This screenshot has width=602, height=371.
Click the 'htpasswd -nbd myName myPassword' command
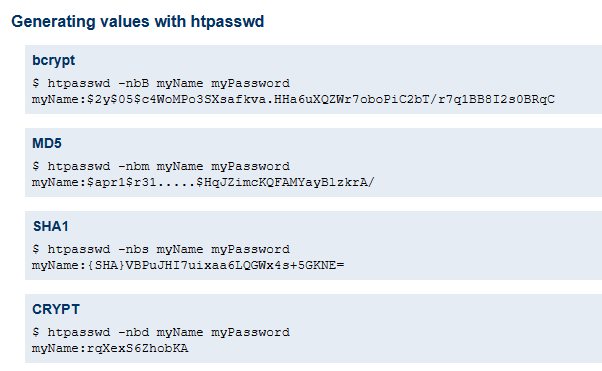[x=169, y=332]
